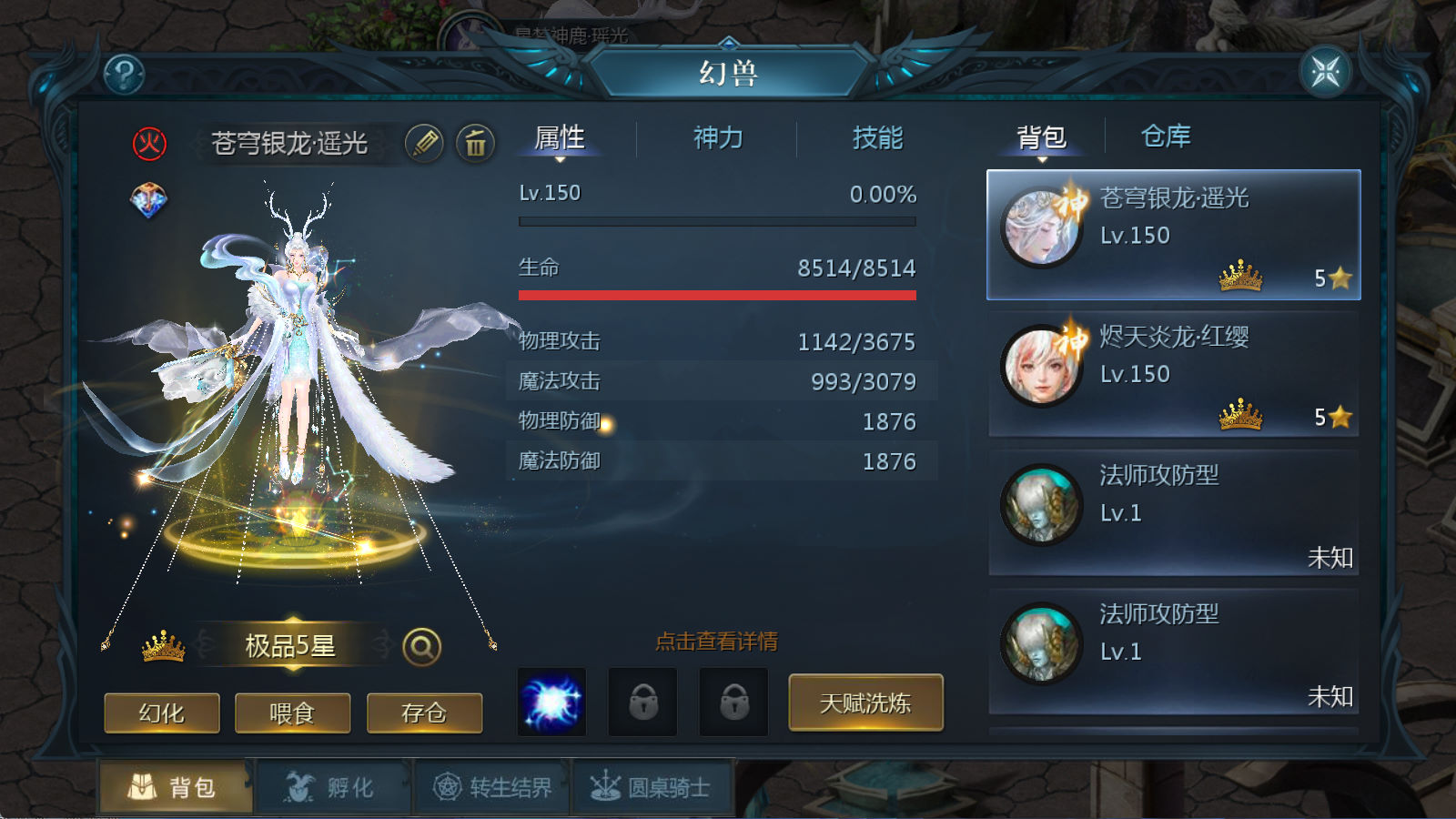
Task: Click the red 生命 health bar
Action: pyautogui.click(x=717, y=295)
